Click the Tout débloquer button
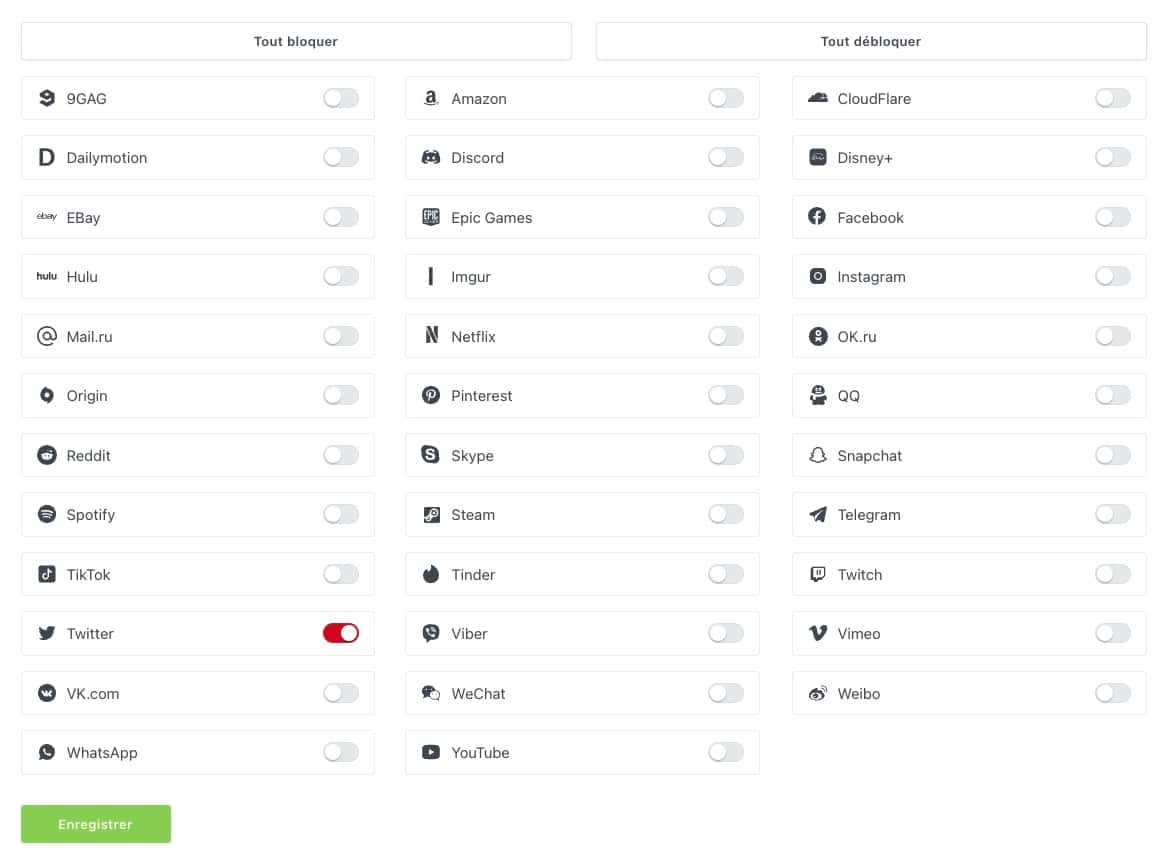The image size is (1168, 865). pos(871,41)
